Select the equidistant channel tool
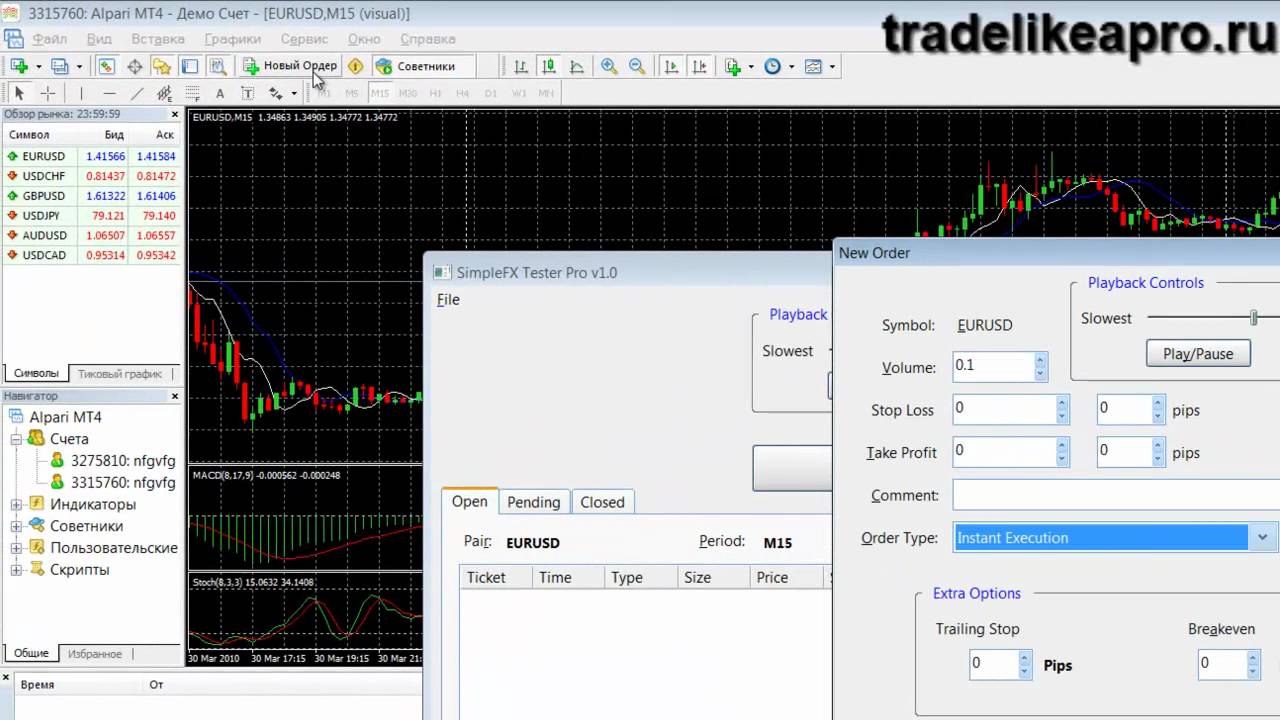1280x720 pixels. coord(165,93)
